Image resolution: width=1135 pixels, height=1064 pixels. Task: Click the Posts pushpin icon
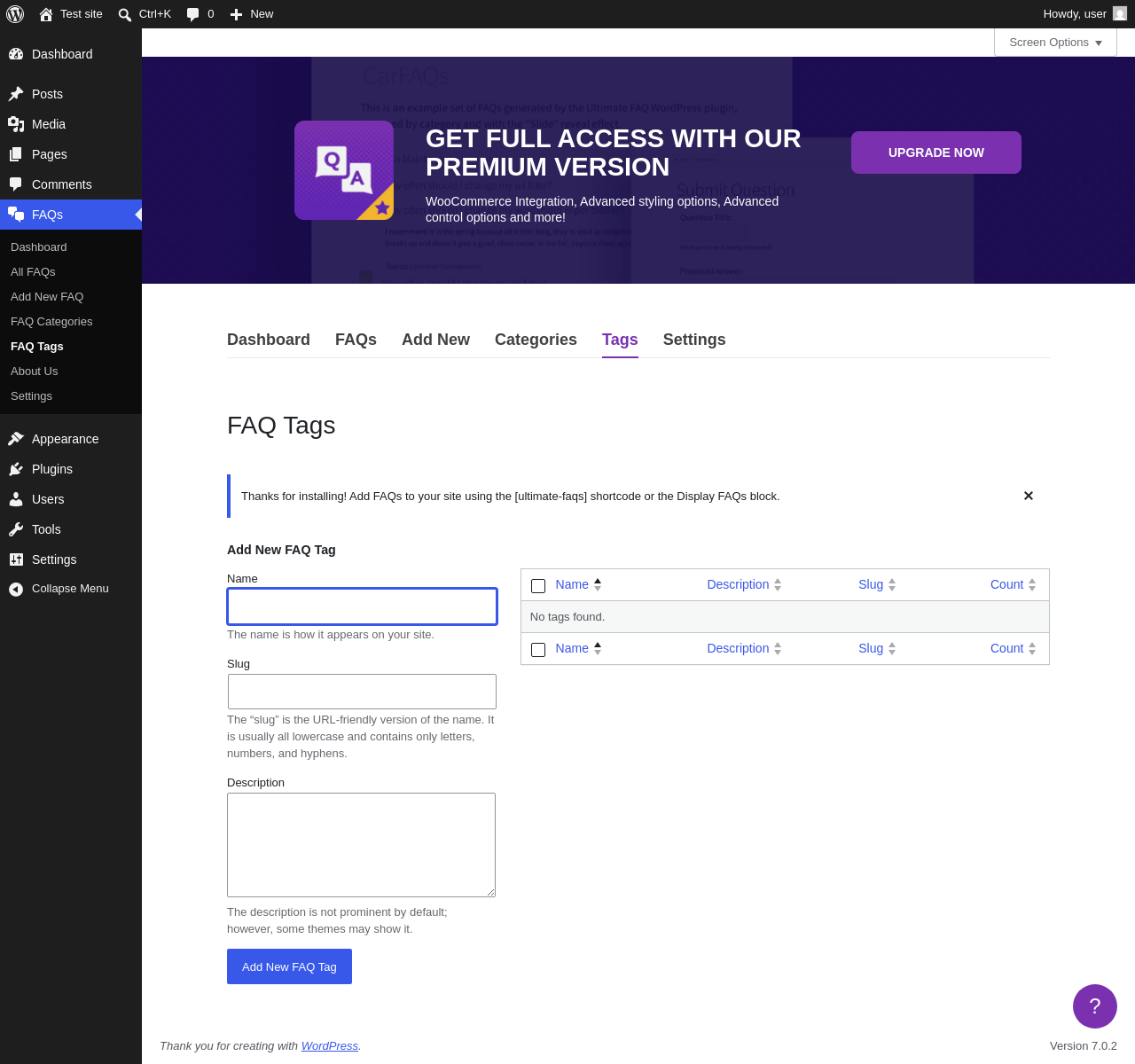coord(16,94)
